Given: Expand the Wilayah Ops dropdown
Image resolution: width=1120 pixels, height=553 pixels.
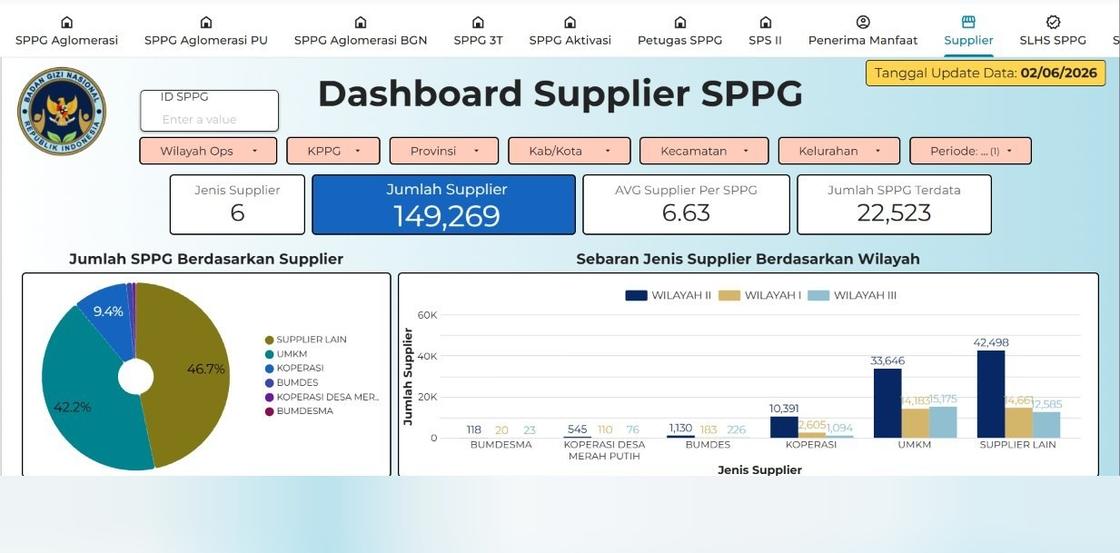Looking at the screenshot, I should (208, 151).
